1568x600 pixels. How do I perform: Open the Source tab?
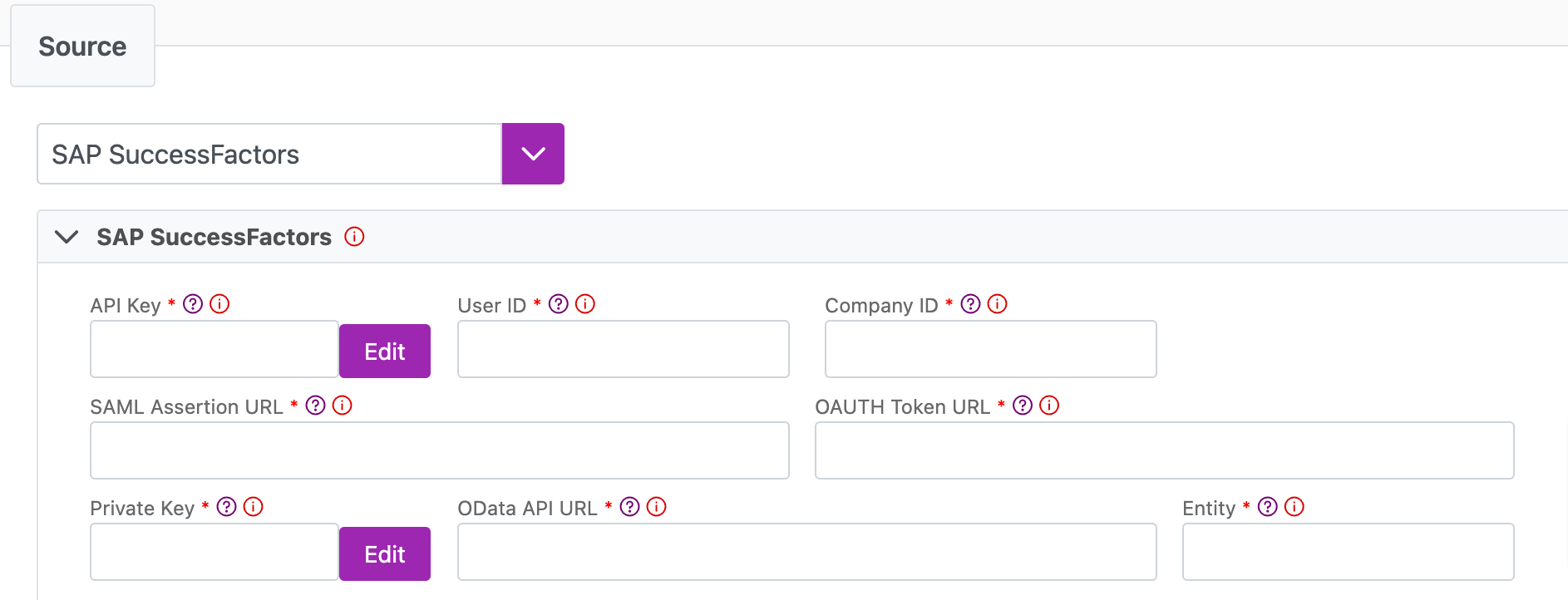[82, 47]
